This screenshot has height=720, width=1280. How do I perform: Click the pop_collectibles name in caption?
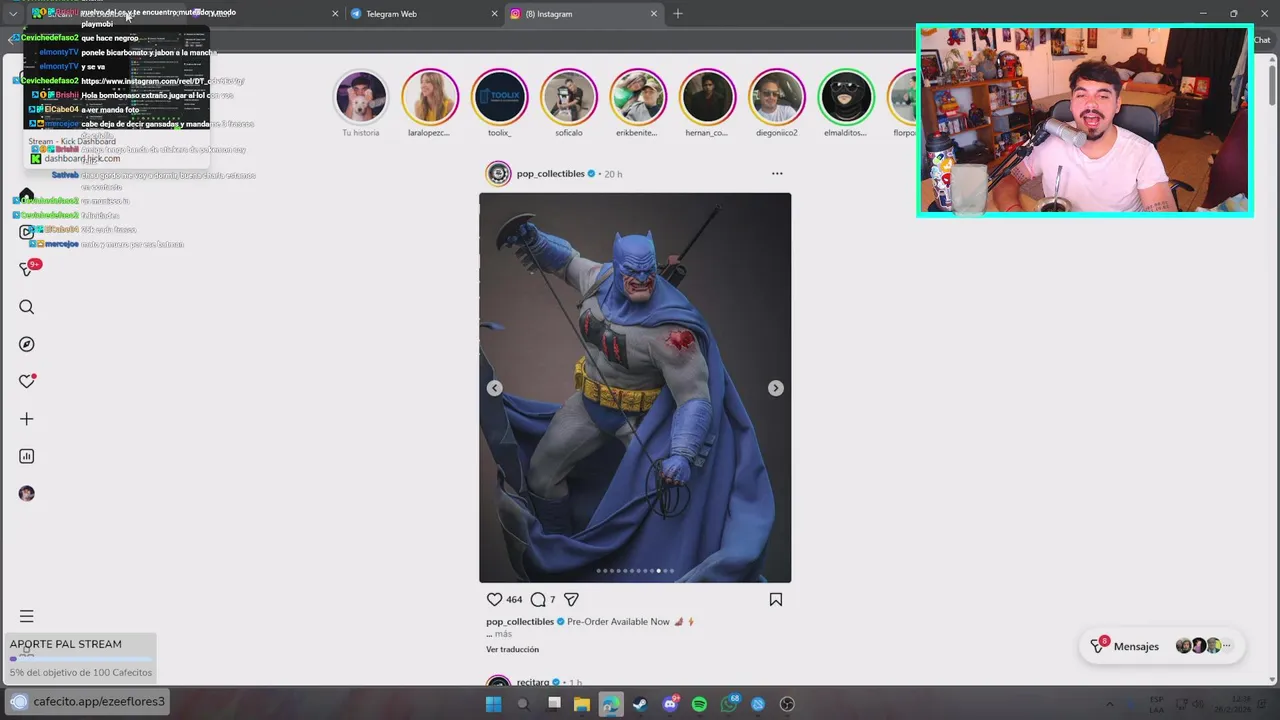click(520, 622)
